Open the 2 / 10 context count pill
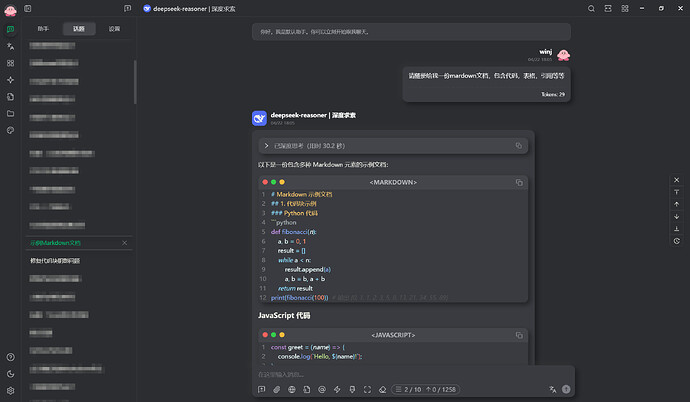 click(426, 389)
